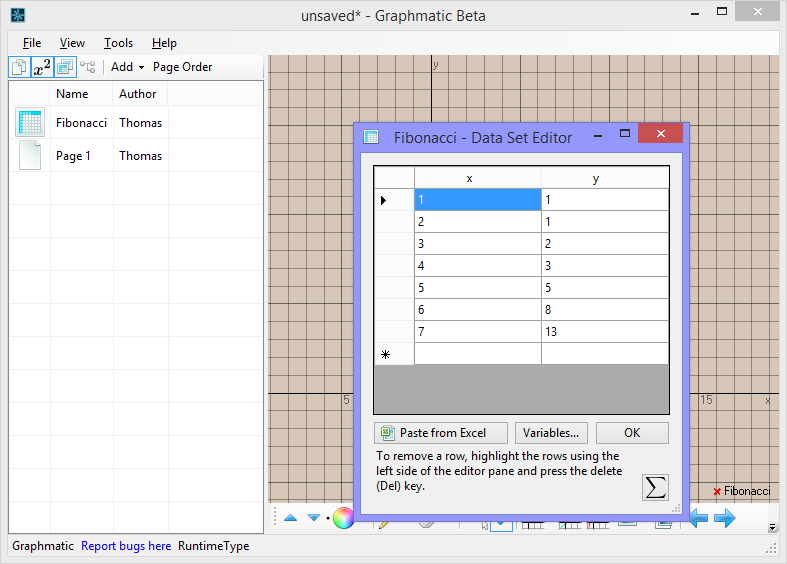Click RuntimeType in the status bar
The image size is (787, 564).
point(213,546)
